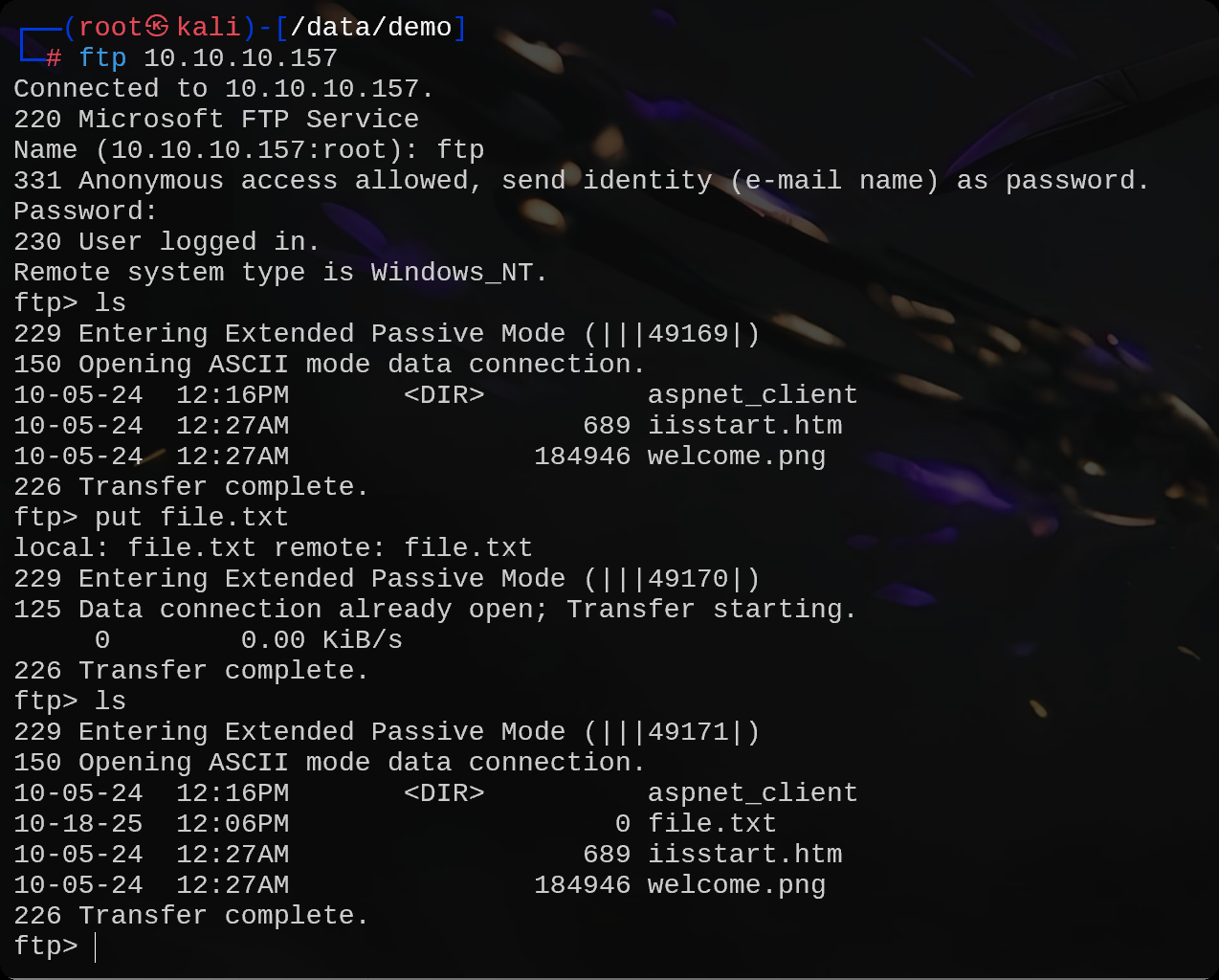Image resolution: width=1219 pixels, height=980 pixels.
Task: Click the '220 Microsoft FTP Service' line
Action: [216, 120]
